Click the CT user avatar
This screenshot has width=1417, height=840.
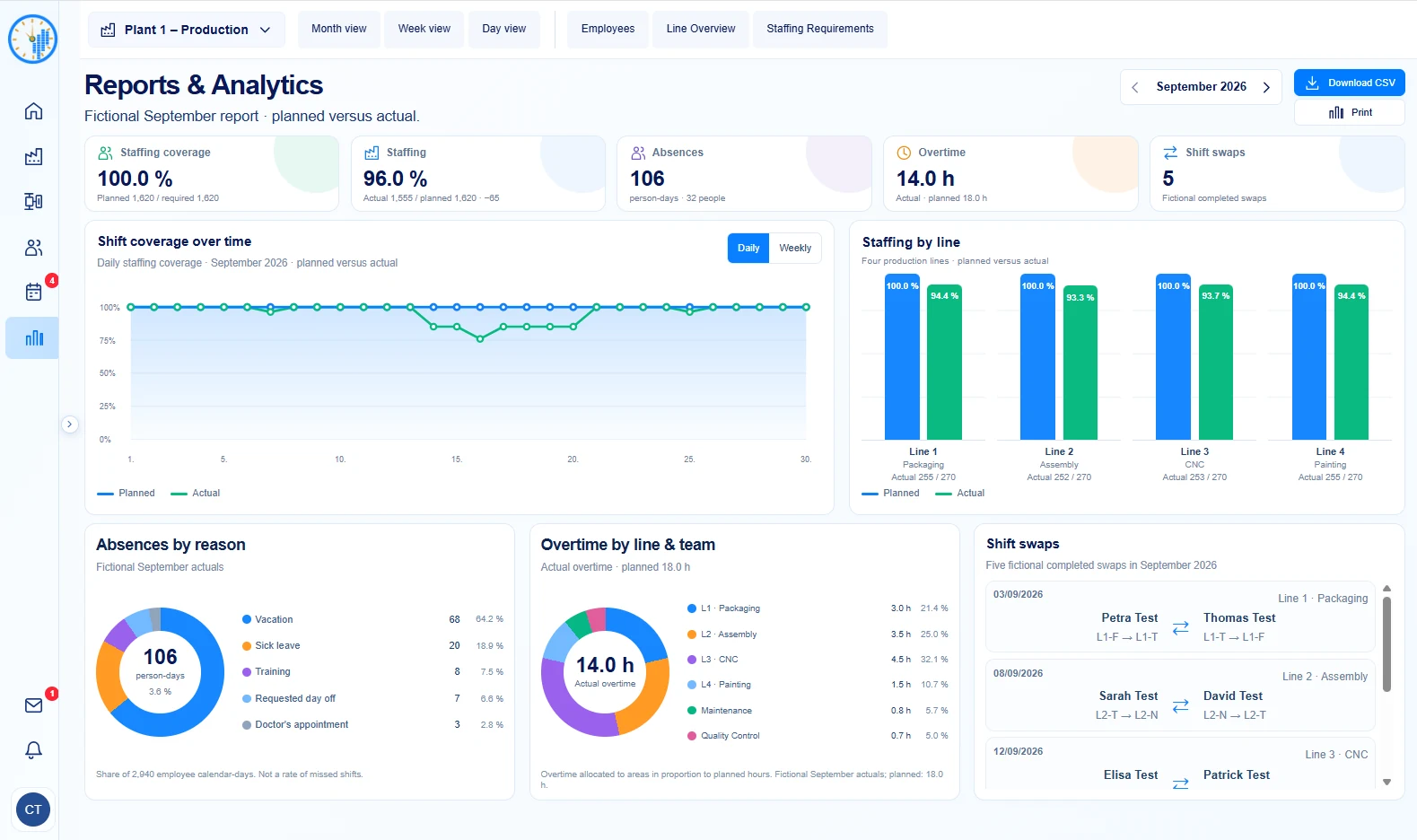33,809
